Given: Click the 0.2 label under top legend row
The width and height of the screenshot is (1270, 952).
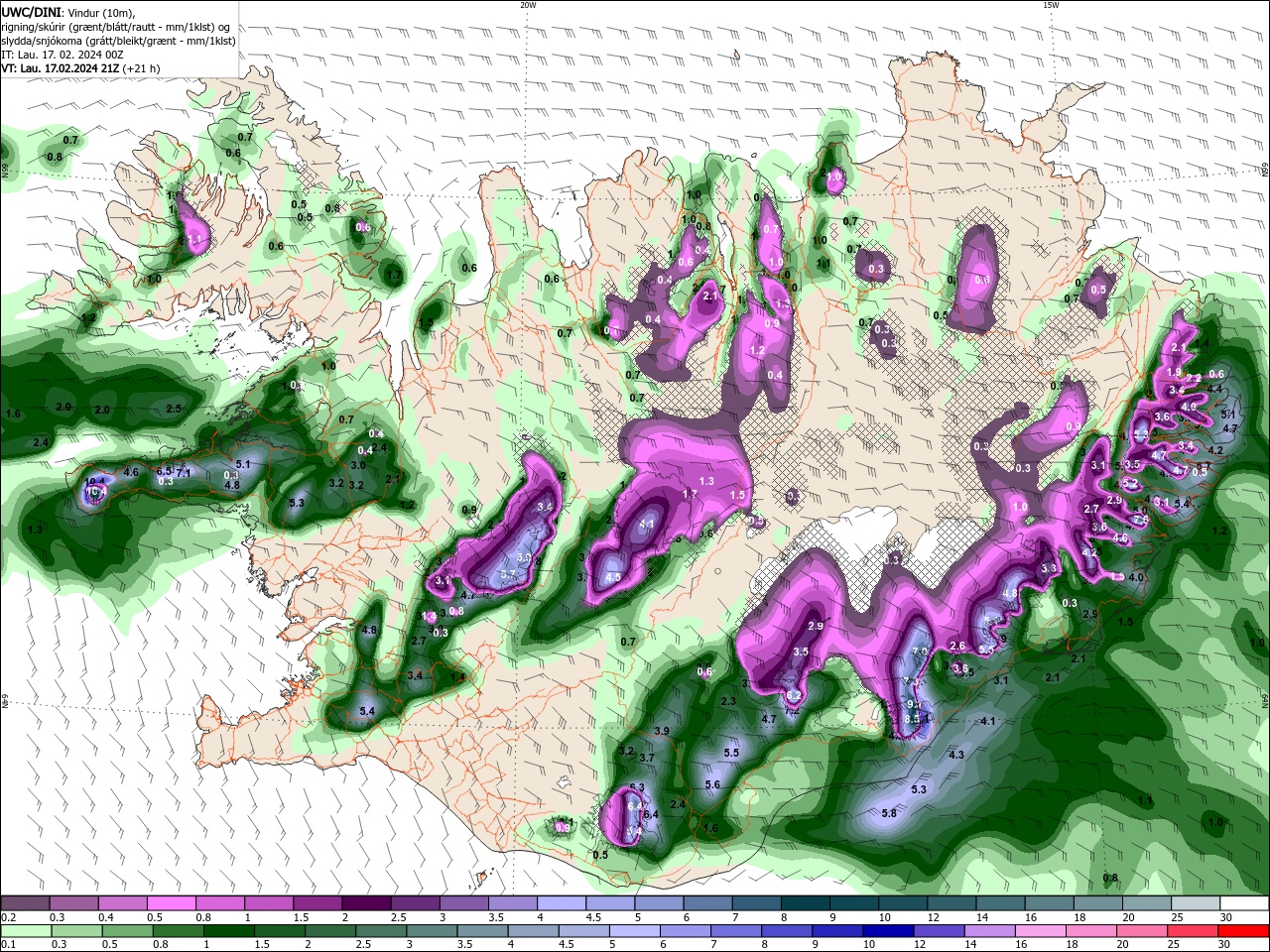Looking at the screenshot, I should click(8, 918).
